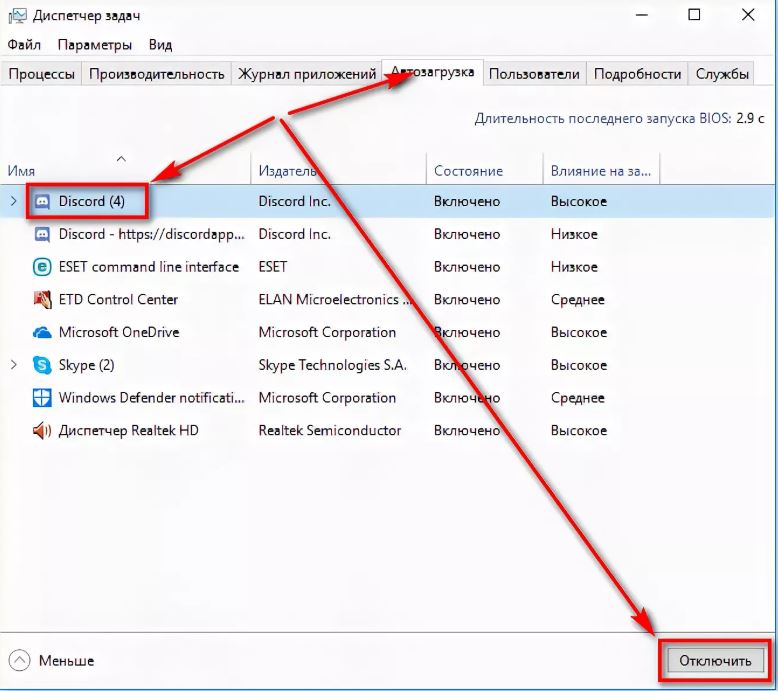Image resolution: width=778 pixels, height=691 pixels.
Task: Click Низкое impact in ESET row
Action: 574,267
